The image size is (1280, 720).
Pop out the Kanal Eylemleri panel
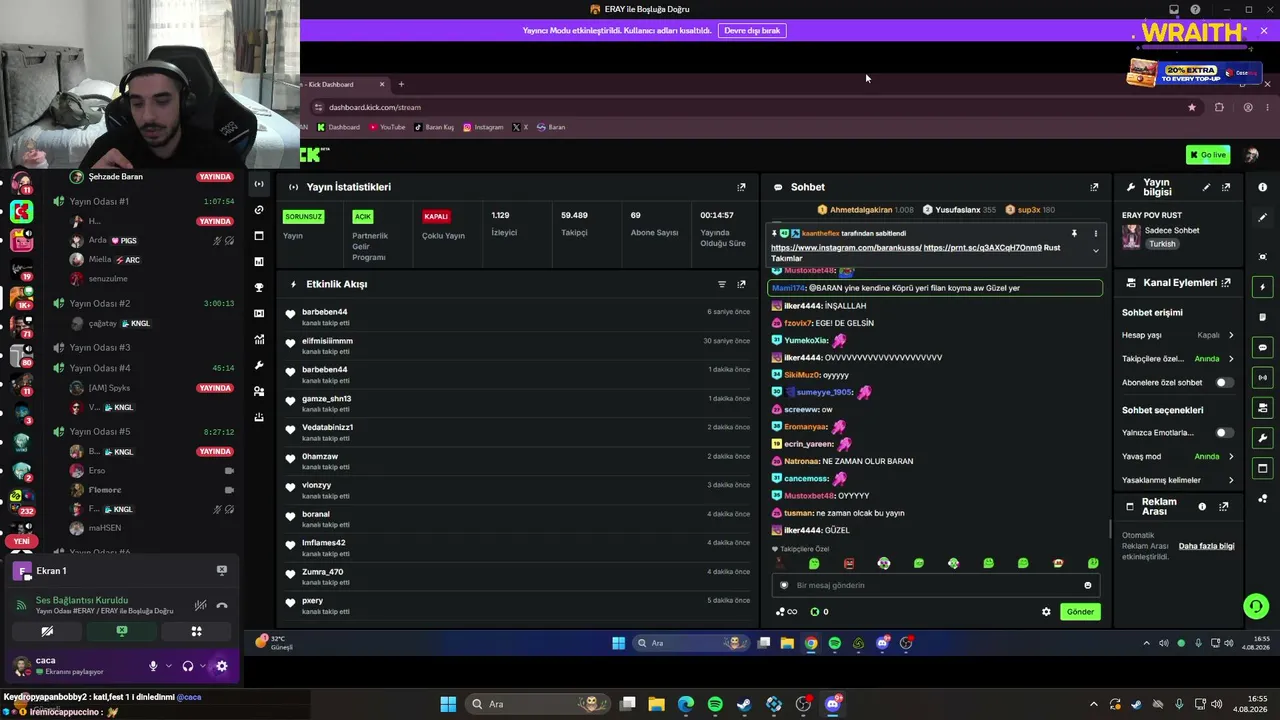(1226, 283)
